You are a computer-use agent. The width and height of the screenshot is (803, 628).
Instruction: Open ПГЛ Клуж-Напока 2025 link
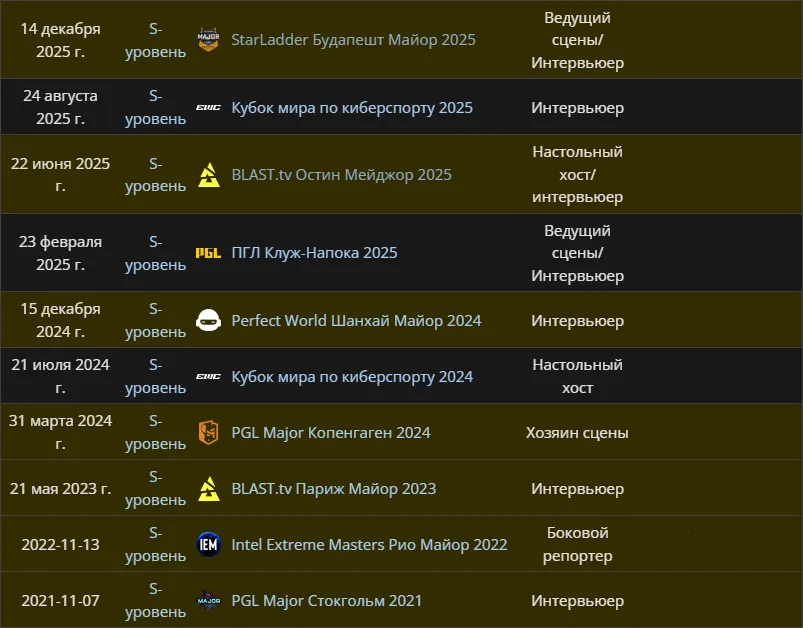point(314,253)
